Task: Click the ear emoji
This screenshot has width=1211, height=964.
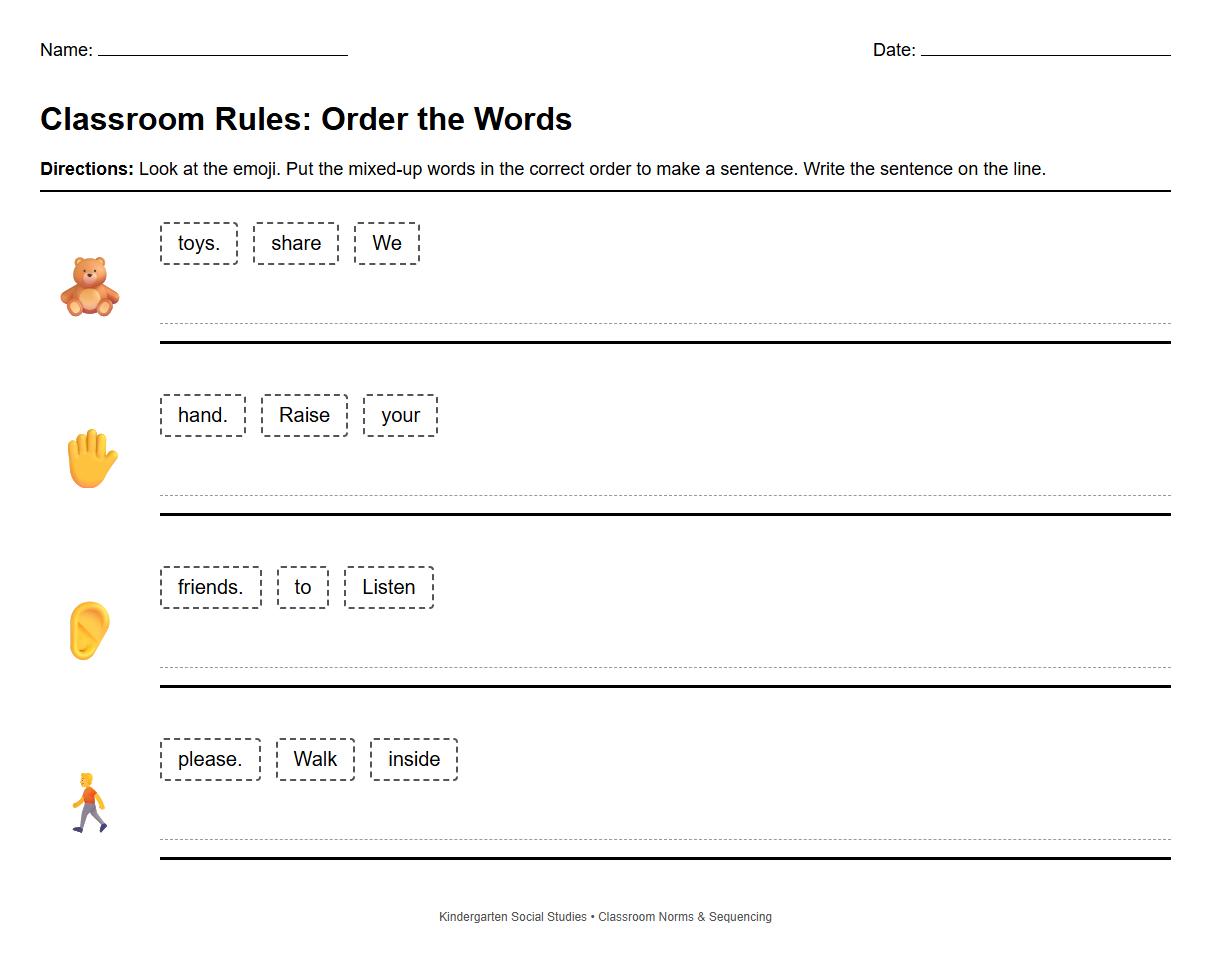Action: pyautogui.click(x=91, y=630)
